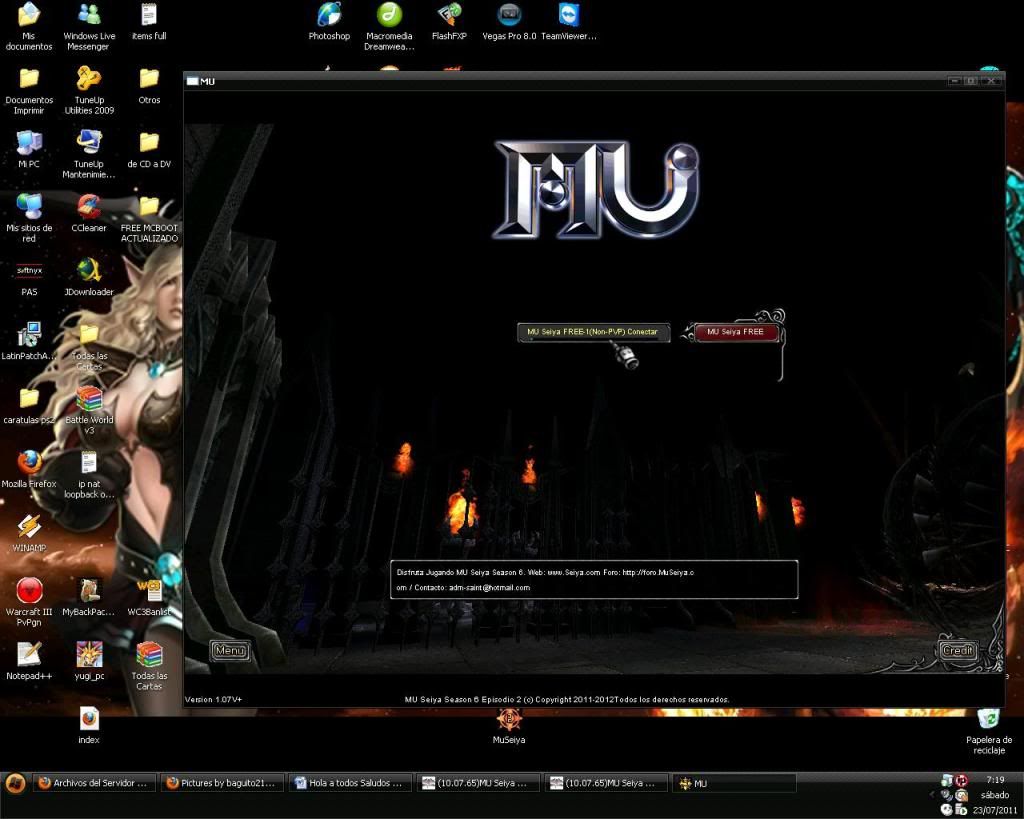This screenshot has height=819, width=1024.
Task: Open Mis sitios de red
Action: 29,219
